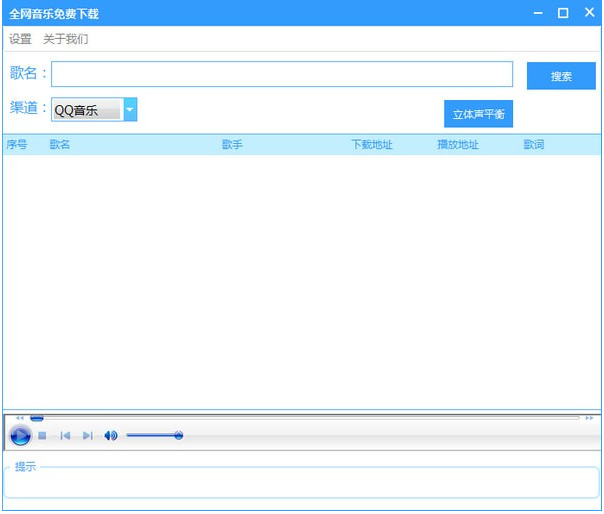Skip to the previous track
The image size is (604, 514).
pos(65,436)
